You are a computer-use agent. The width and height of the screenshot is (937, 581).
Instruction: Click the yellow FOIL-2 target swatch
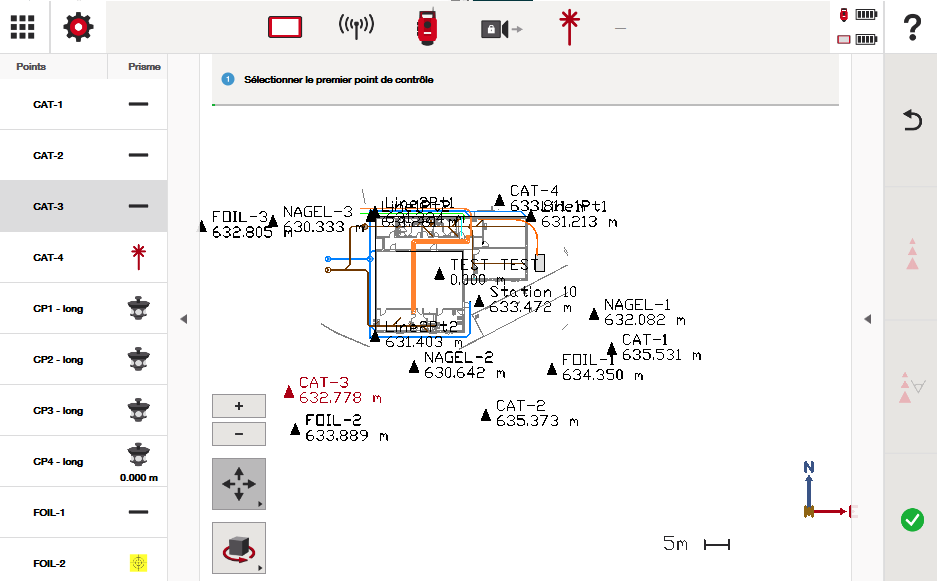[x=138, y=563]
